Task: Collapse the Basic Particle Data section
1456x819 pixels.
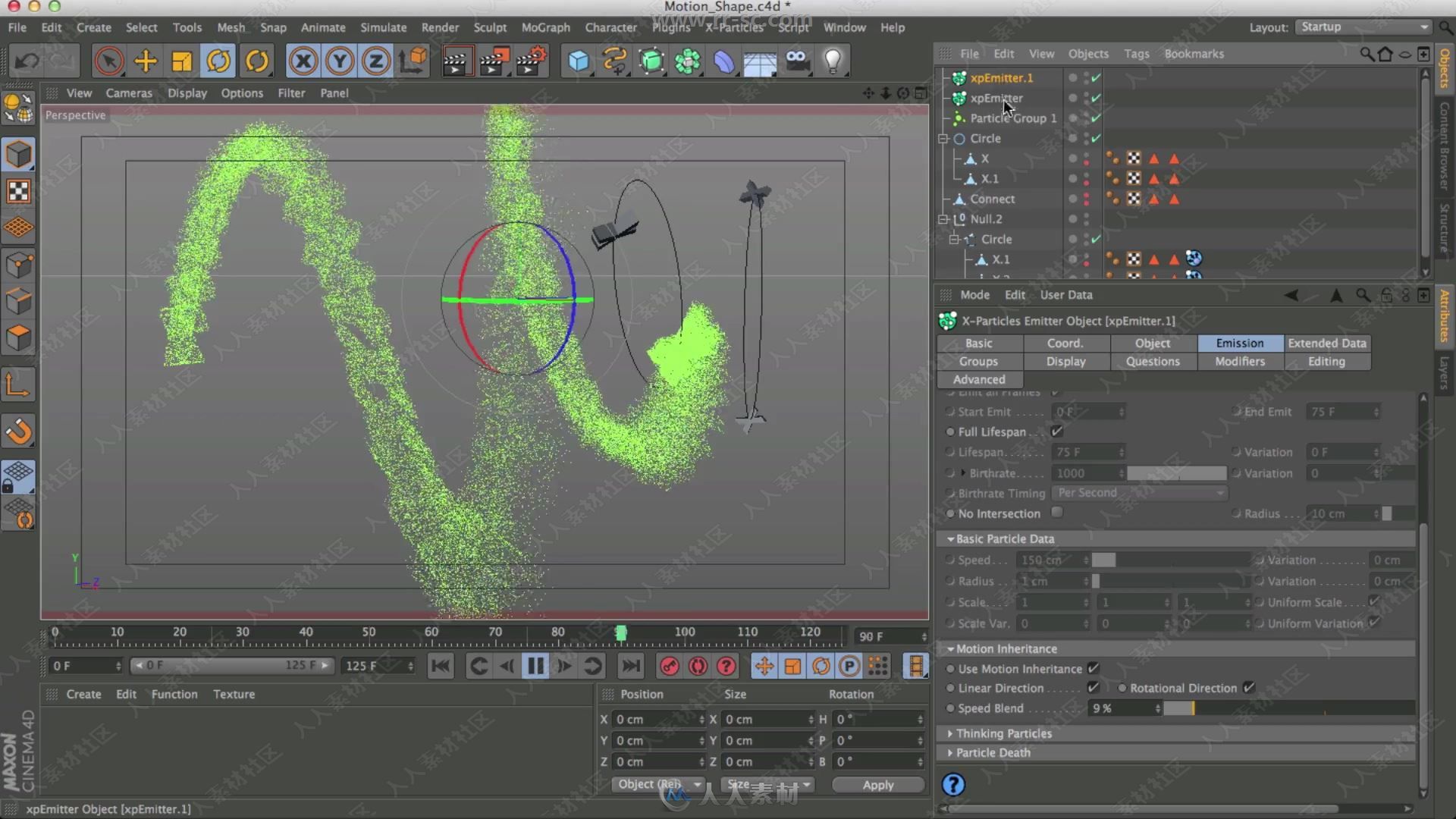Action: point(950,538)
